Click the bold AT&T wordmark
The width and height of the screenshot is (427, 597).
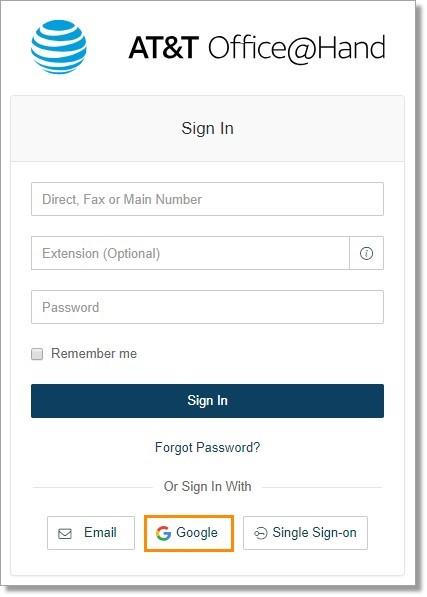click(164, 48)
